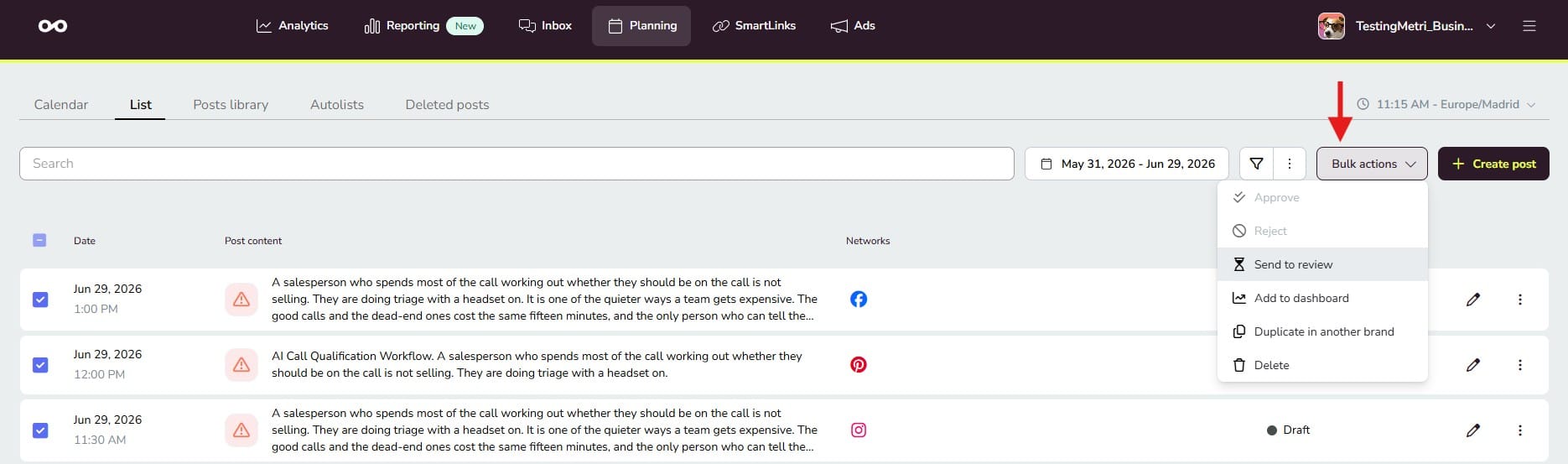1568x464 pixels.
Task: Click the Instagram network icon
Action: pyautogui.click(x=859, y=430)
